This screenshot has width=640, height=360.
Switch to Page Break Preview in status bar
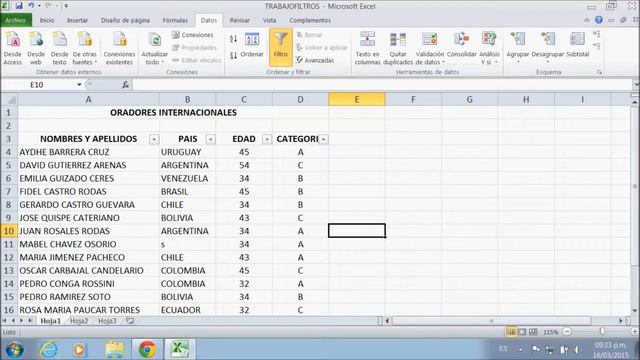pos(533,332)
